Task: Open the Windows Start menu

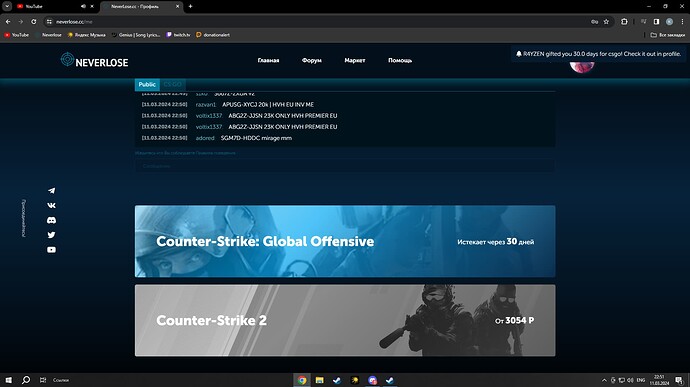Action: click(8, 380)
